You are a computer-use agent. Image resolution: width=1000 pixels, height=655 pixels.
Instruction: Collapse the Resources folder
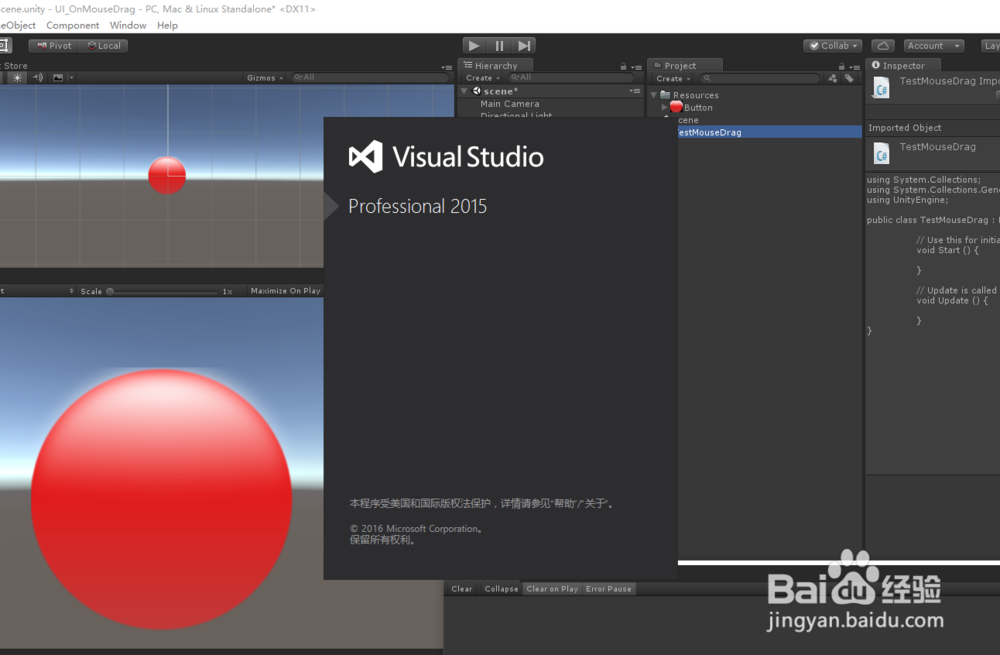(x=654, y=95)
